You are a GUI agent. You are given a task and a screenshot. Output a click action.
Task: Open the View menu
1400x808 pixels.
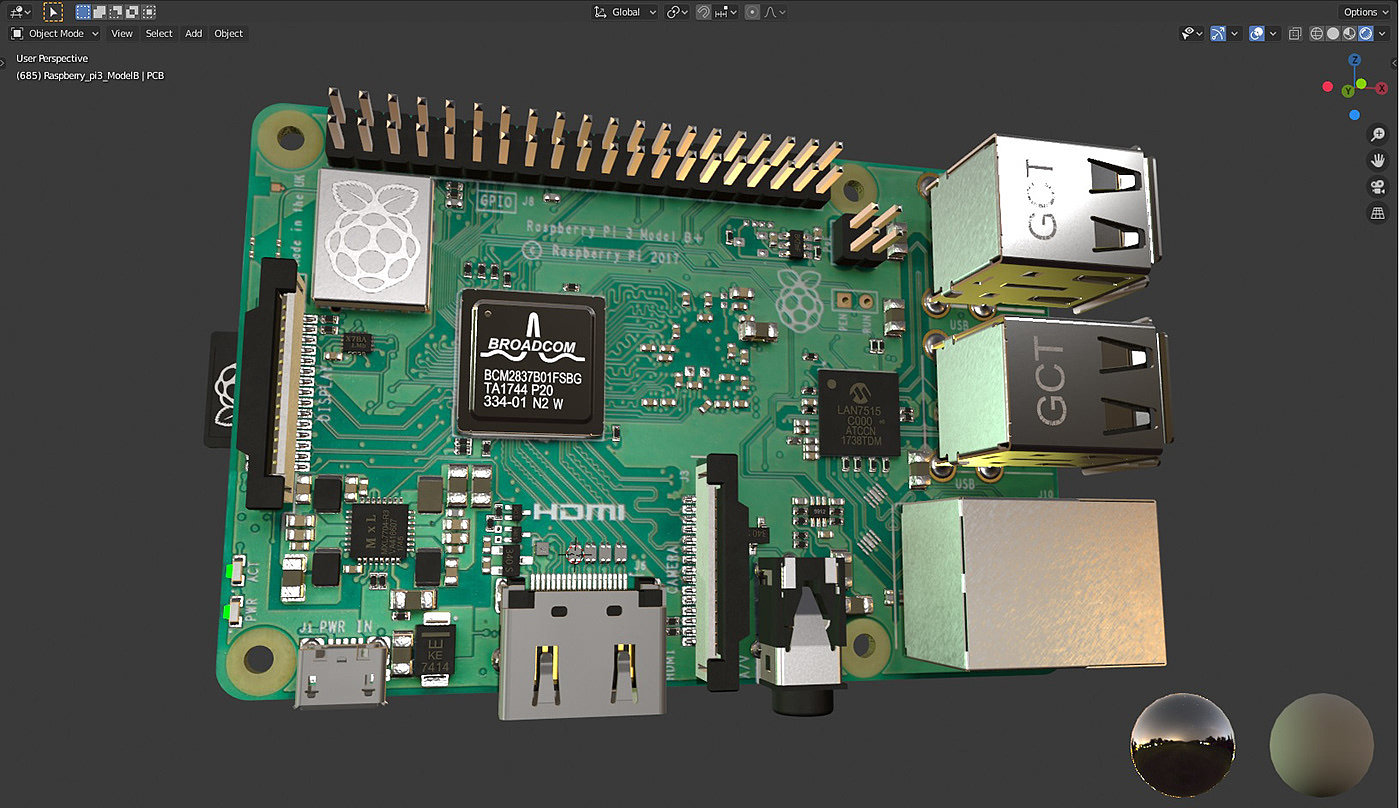click(x=121, y=33)
